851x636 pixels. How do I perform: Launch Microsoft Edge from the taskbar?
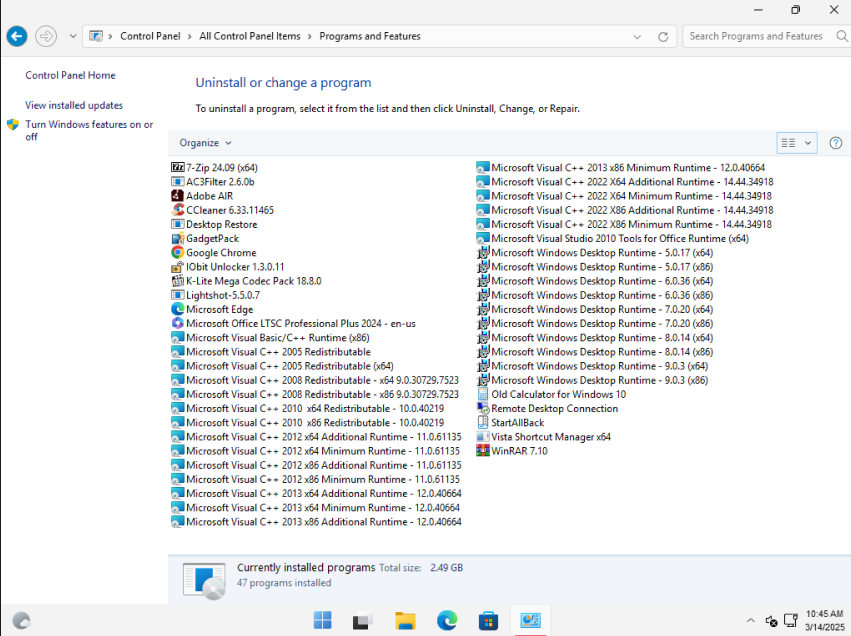point(447,620)
